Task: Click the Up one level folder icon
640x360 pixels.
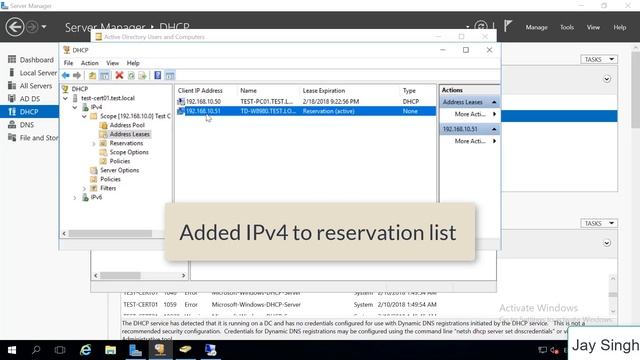Action: [x=93, y=76]
